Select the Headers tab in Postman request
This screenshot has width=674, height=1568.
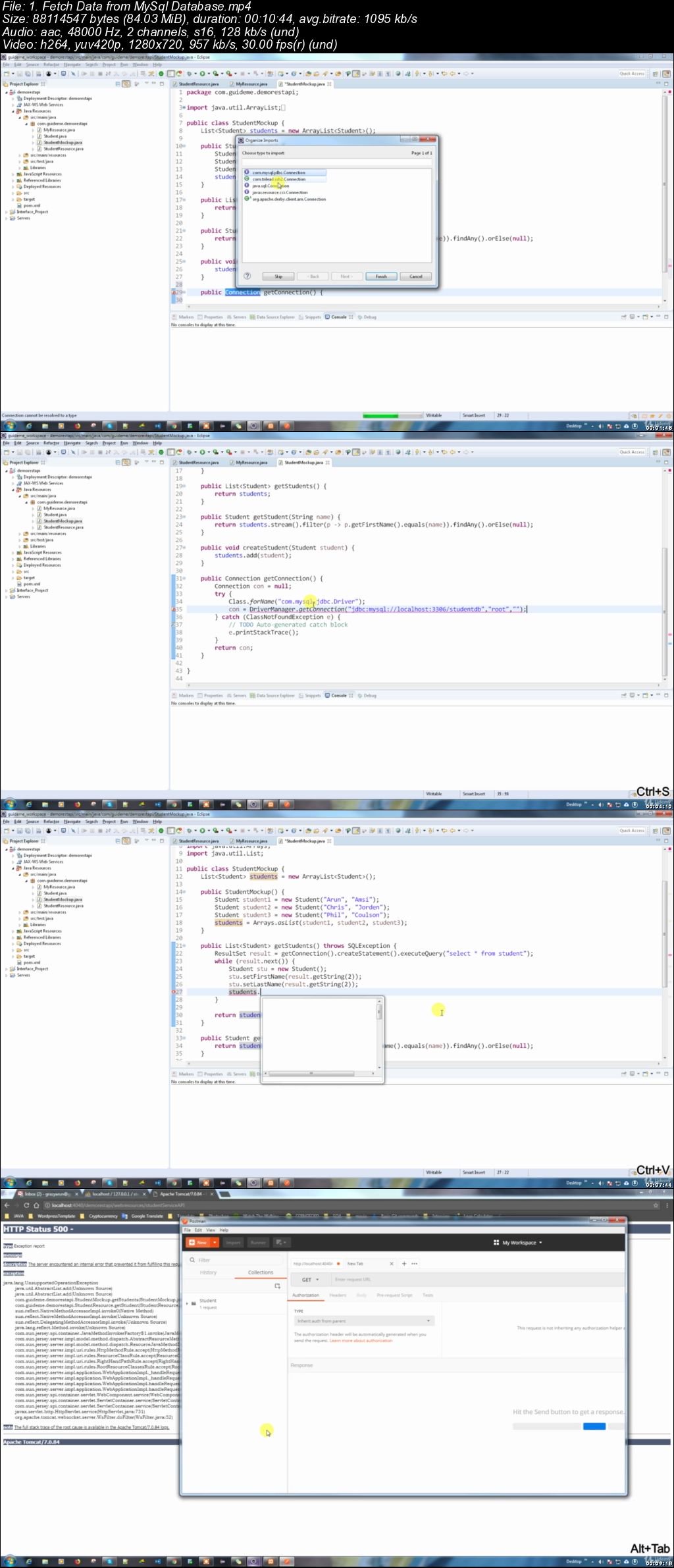tap(338, 1295)
